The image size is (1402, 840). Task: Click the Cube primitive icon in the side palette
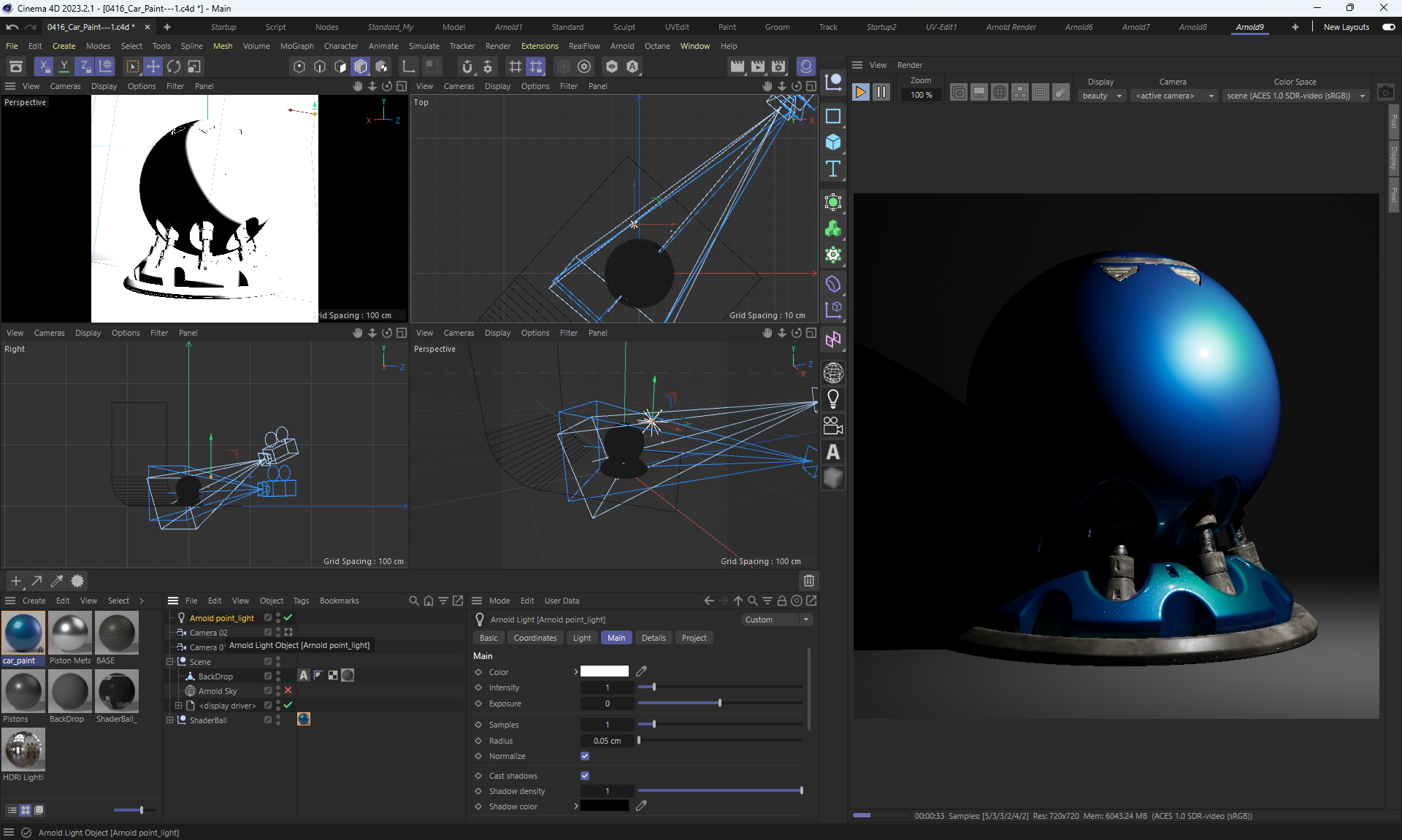tap(832, 142)
